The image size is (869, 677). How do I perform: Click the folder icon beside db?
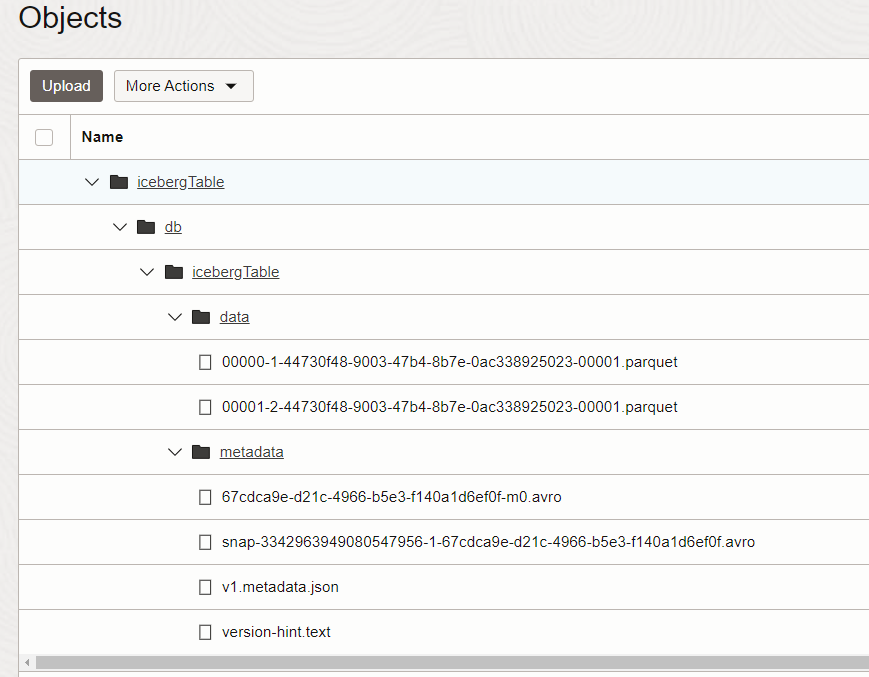[146, 227]
